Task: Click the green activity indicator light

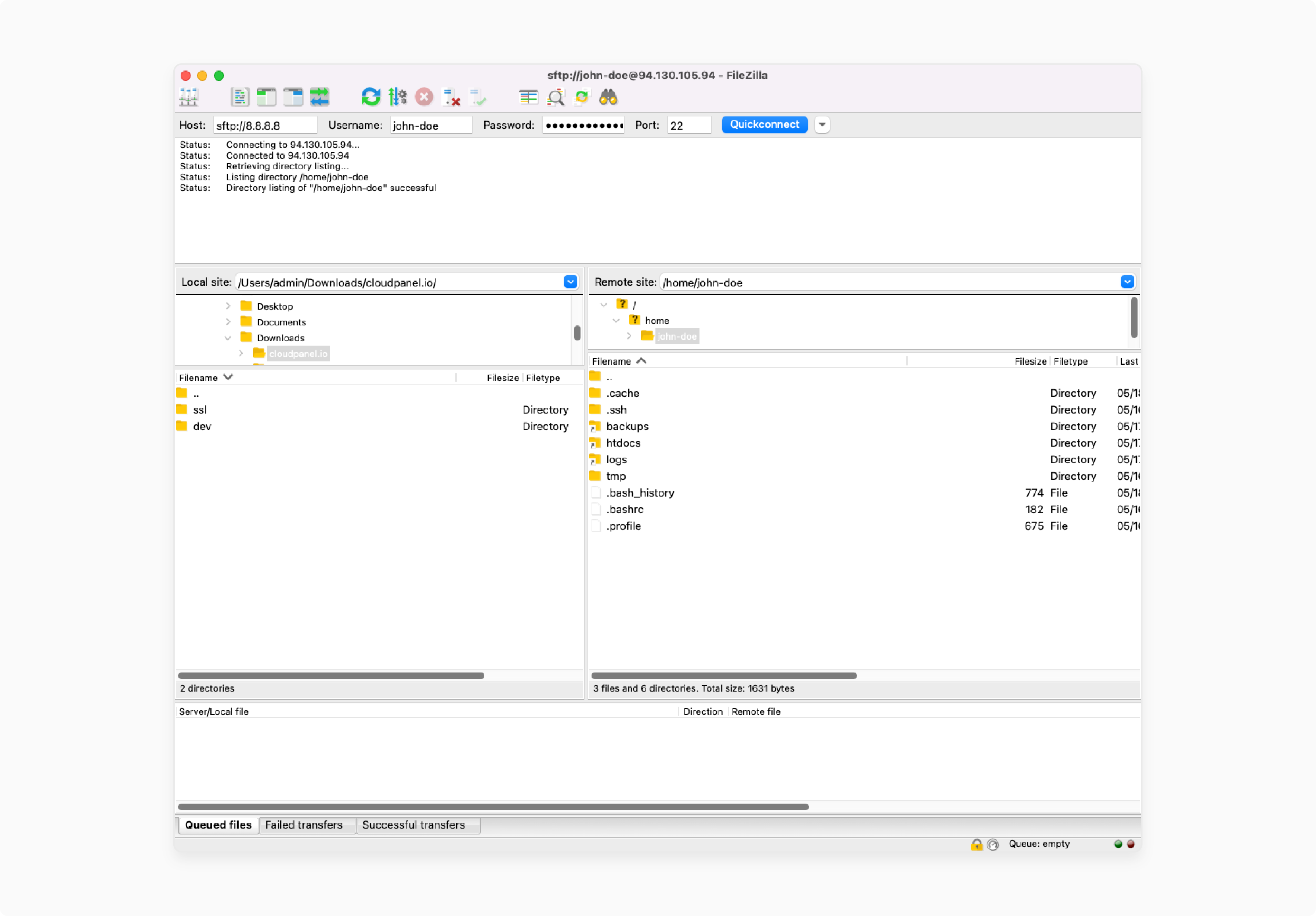Action: pyautogui.click(x=1118, y=844)
